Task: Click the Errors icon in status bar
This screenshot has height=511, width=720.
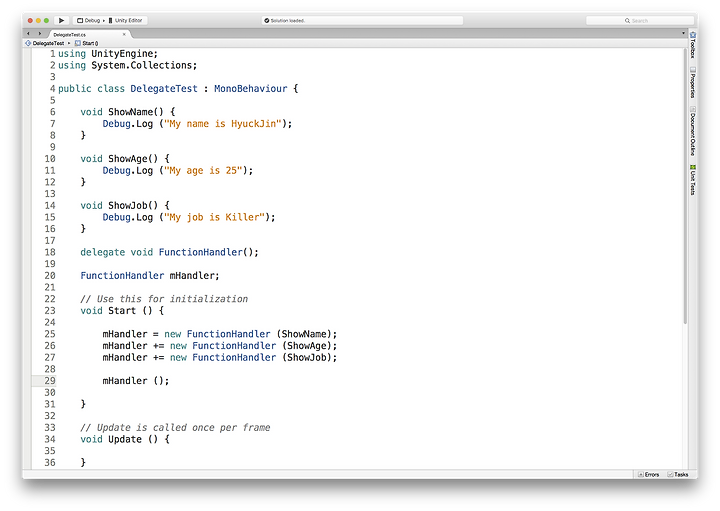Action: point(641,475)
